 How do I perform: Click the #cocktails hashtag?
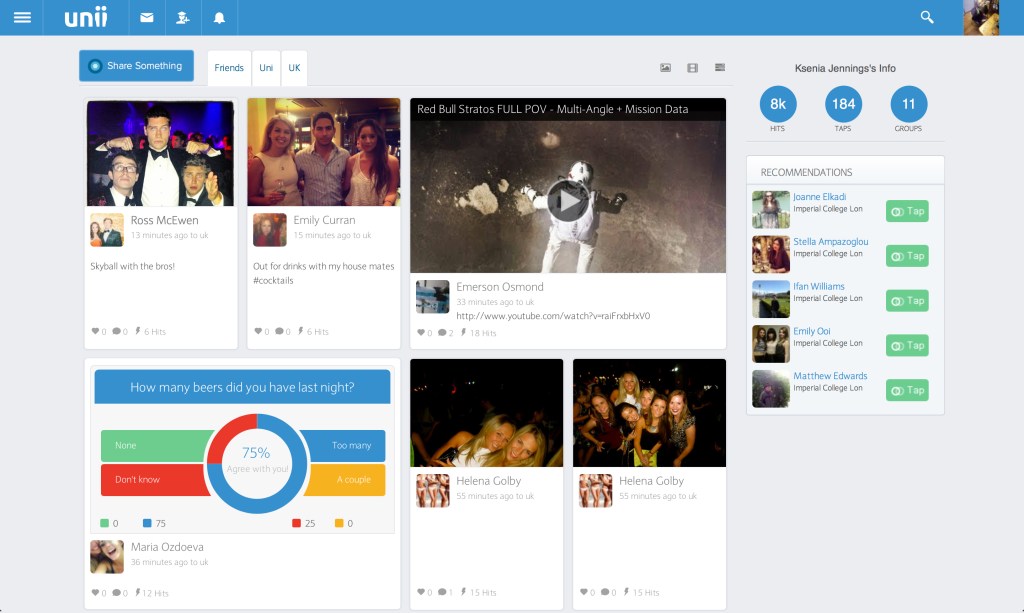click(x=273, y=281)
